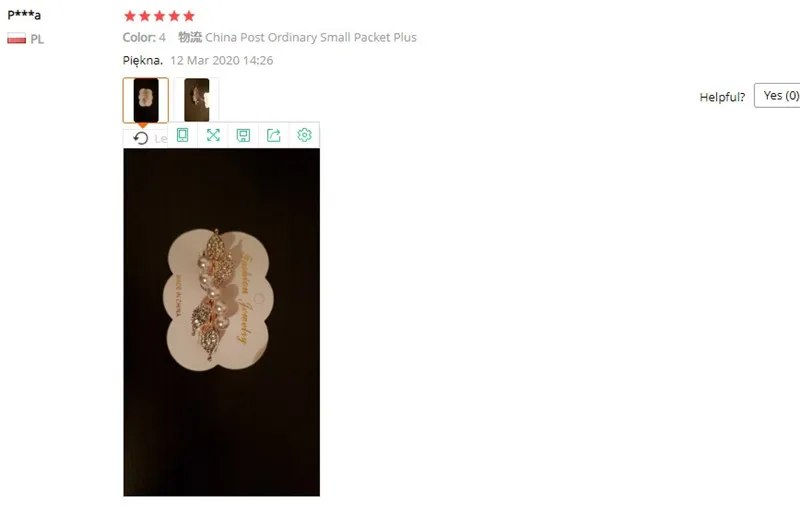
Task: Click the first red rating star
Action: click(130, 16)
